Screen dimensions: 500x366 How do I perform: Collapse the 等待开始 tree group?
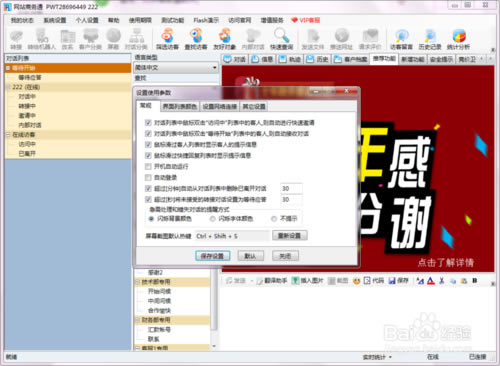pyautogui.click(x=8, y=68)
